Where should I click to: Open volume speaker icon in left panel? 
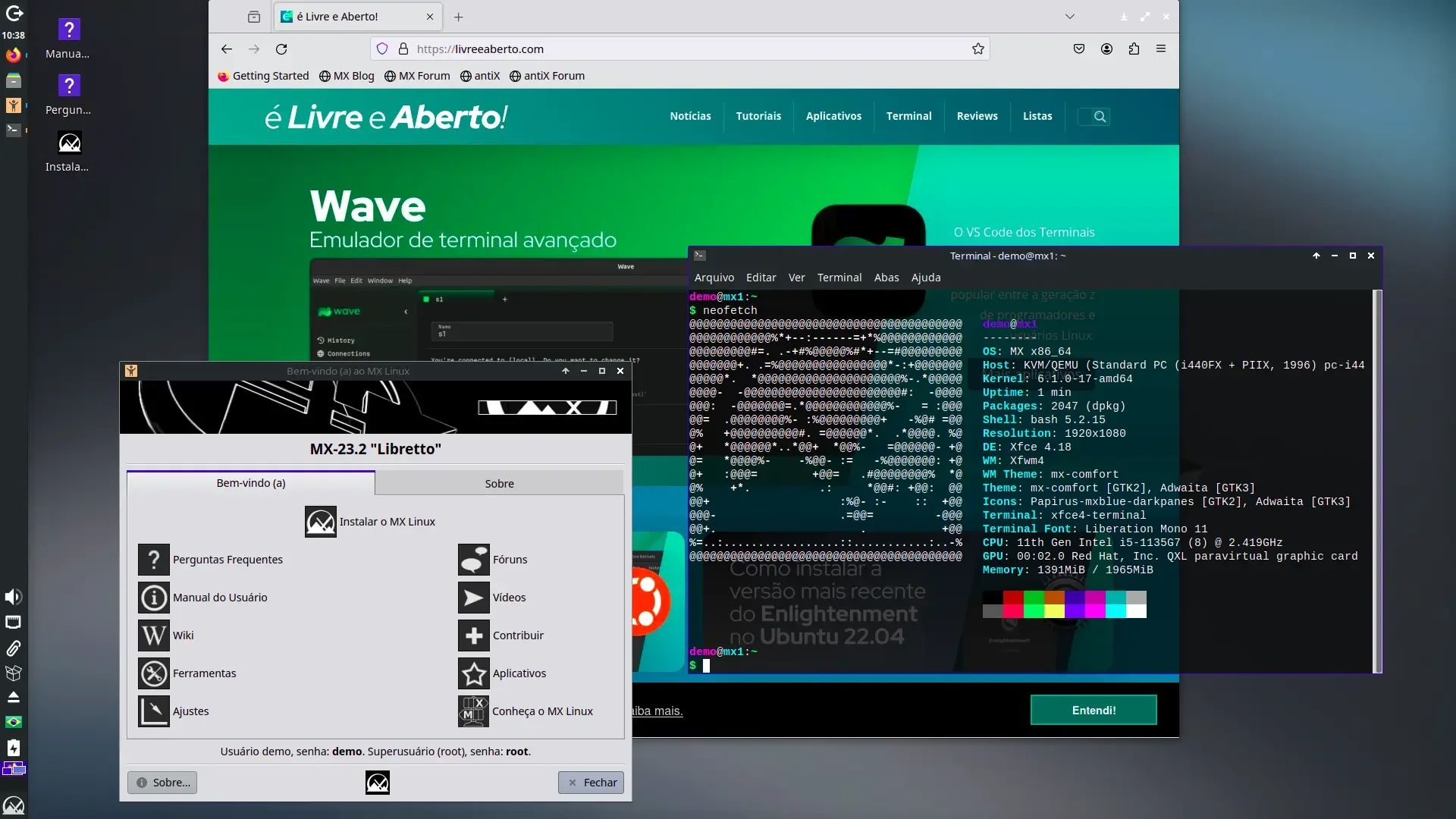coord(13,597)
